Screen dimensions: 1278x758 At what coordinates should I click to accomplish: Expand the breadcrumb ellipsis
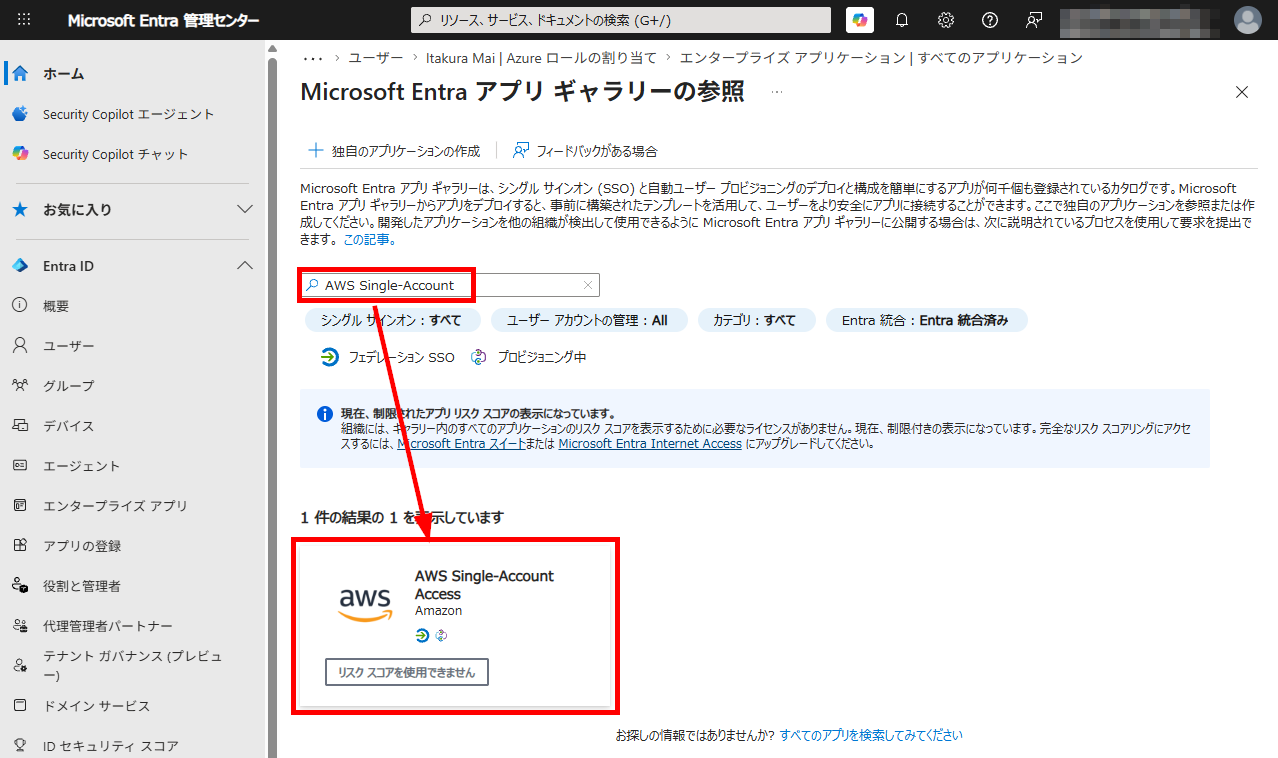[312, 58]
